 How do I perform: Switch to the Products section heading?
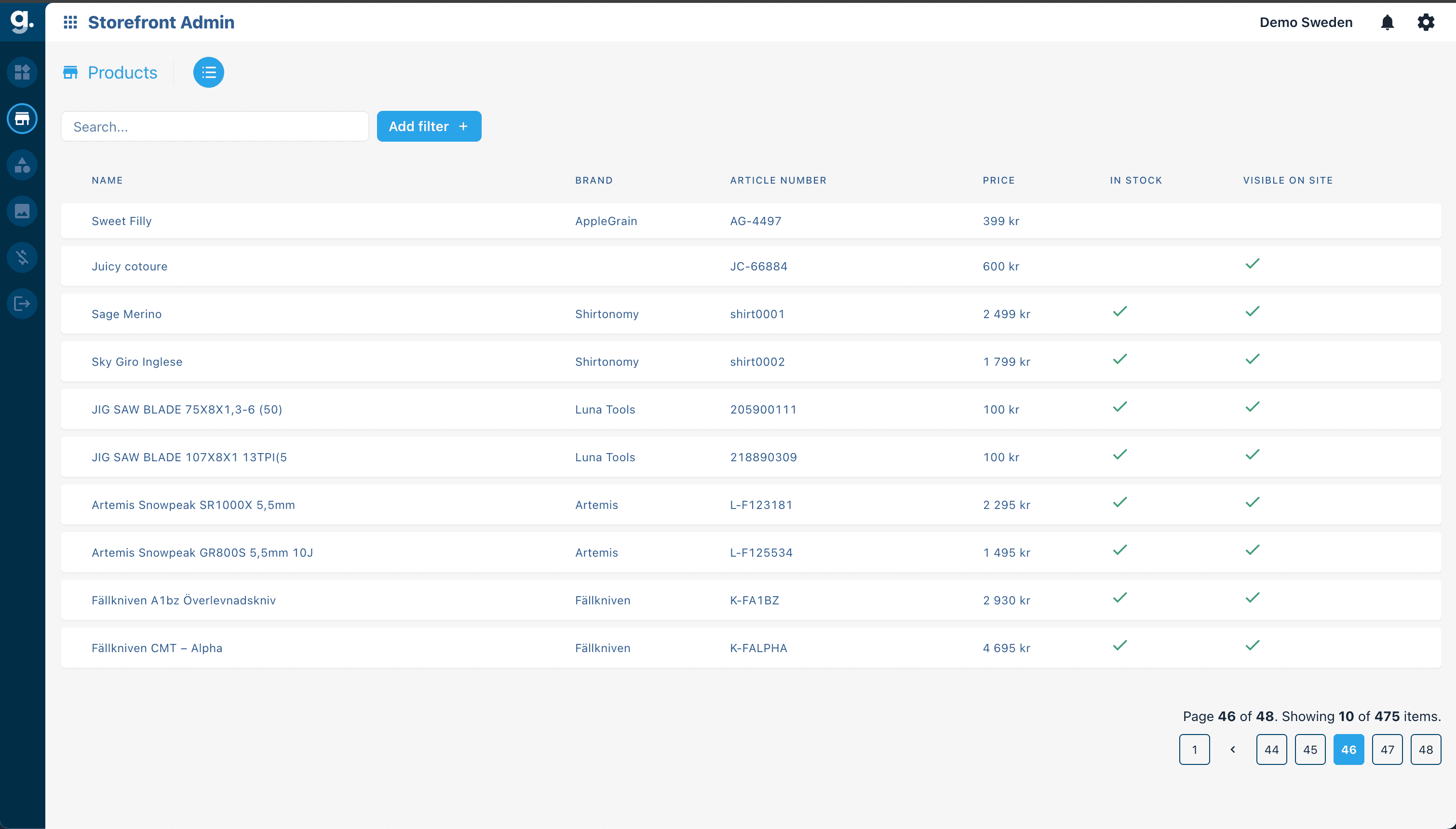[x=122, y=72]
